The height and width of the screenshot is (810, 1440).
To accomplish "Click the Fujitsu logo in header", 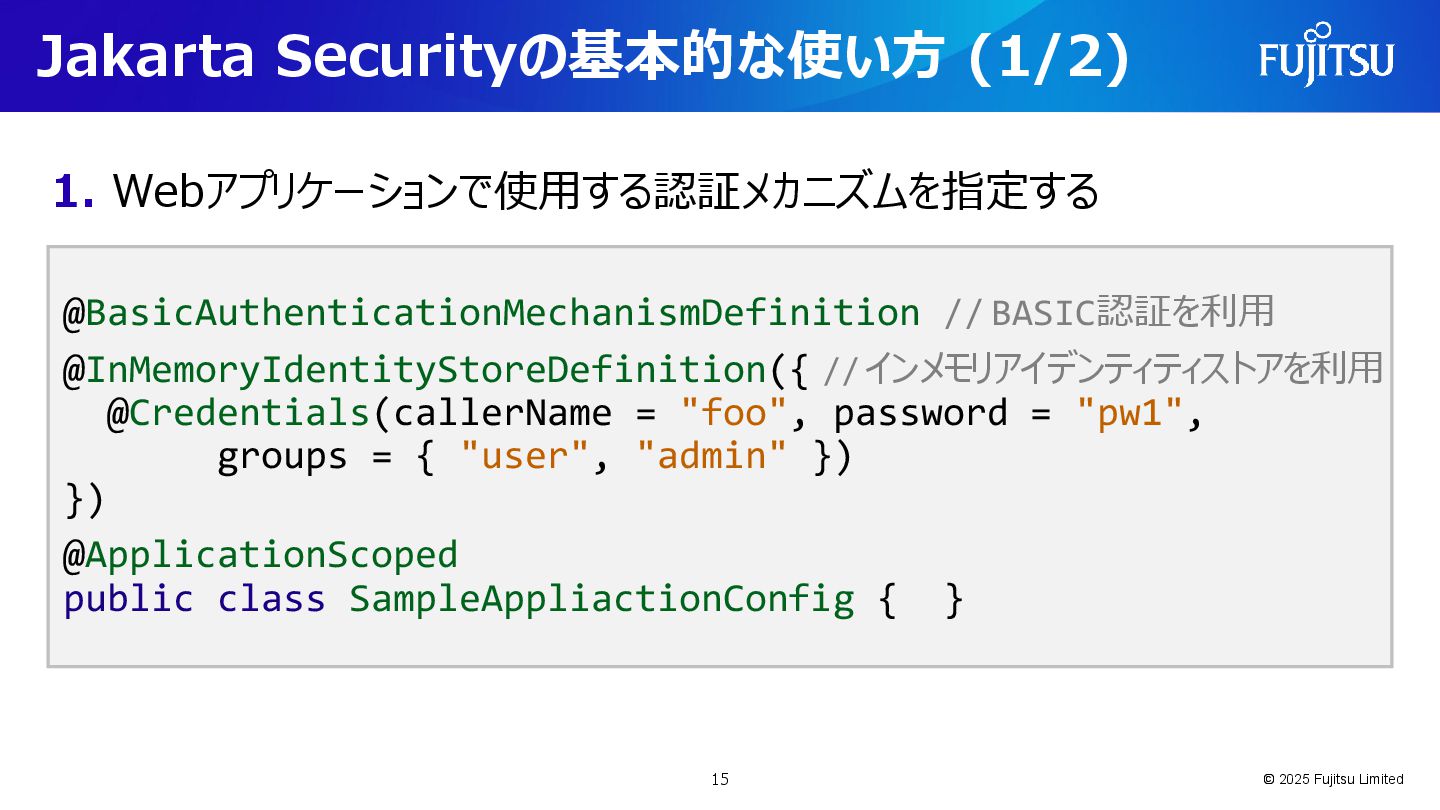I will tap(1326, 54).
